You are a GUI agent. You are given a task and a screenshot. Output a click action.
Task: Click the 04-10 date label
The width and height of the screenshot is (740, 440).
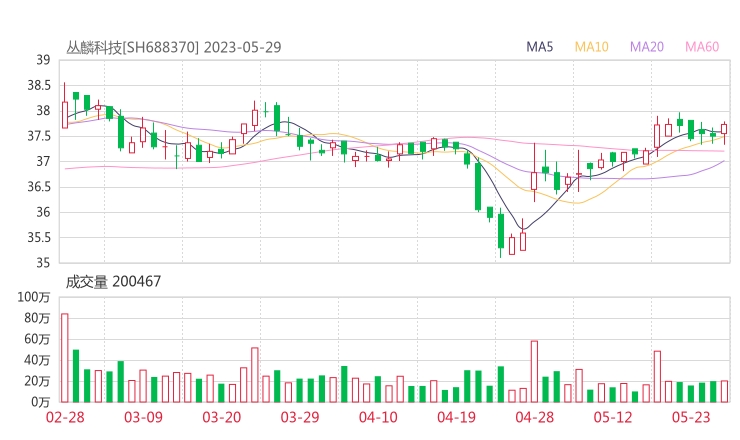(x=378, y=417)
